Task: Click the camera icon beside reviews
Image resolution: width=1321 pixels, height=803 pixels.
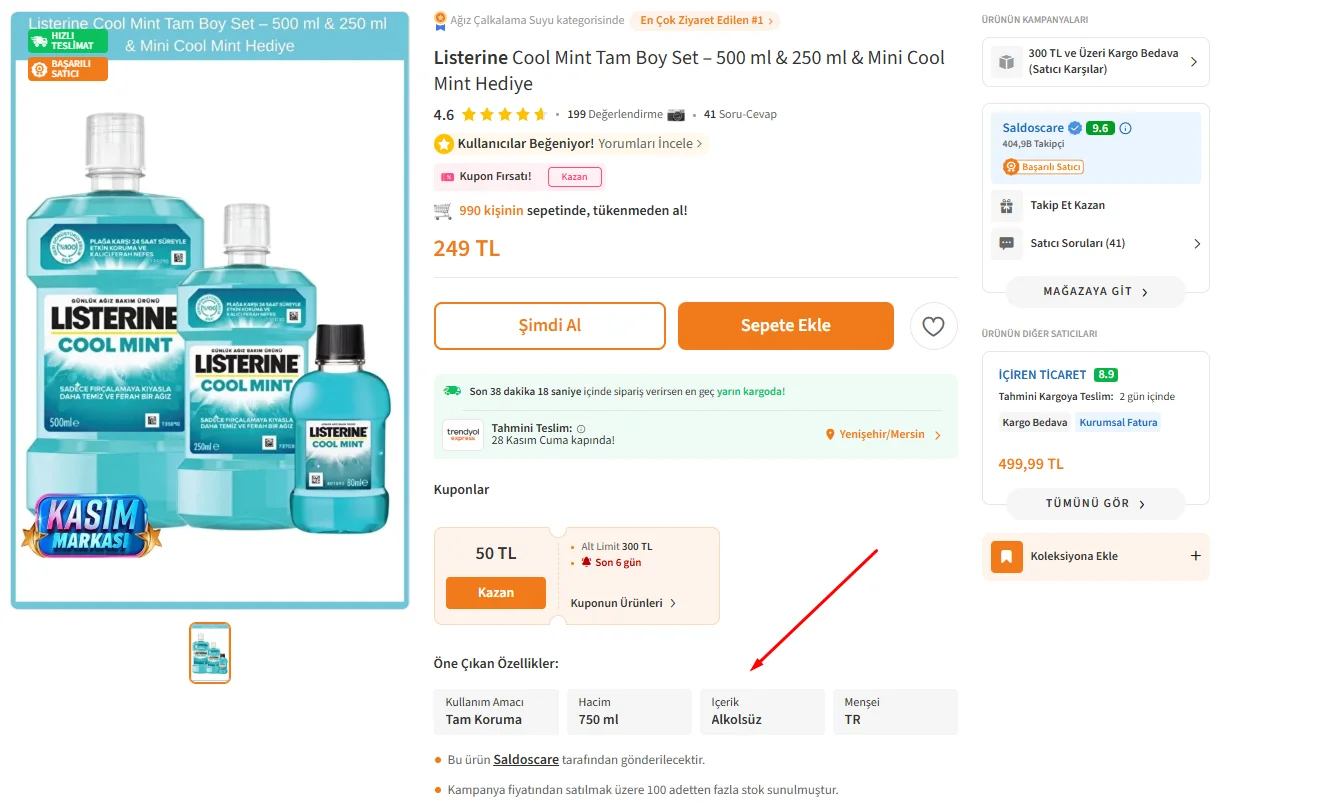Action: pyautogui.click(x=676, y=114)
